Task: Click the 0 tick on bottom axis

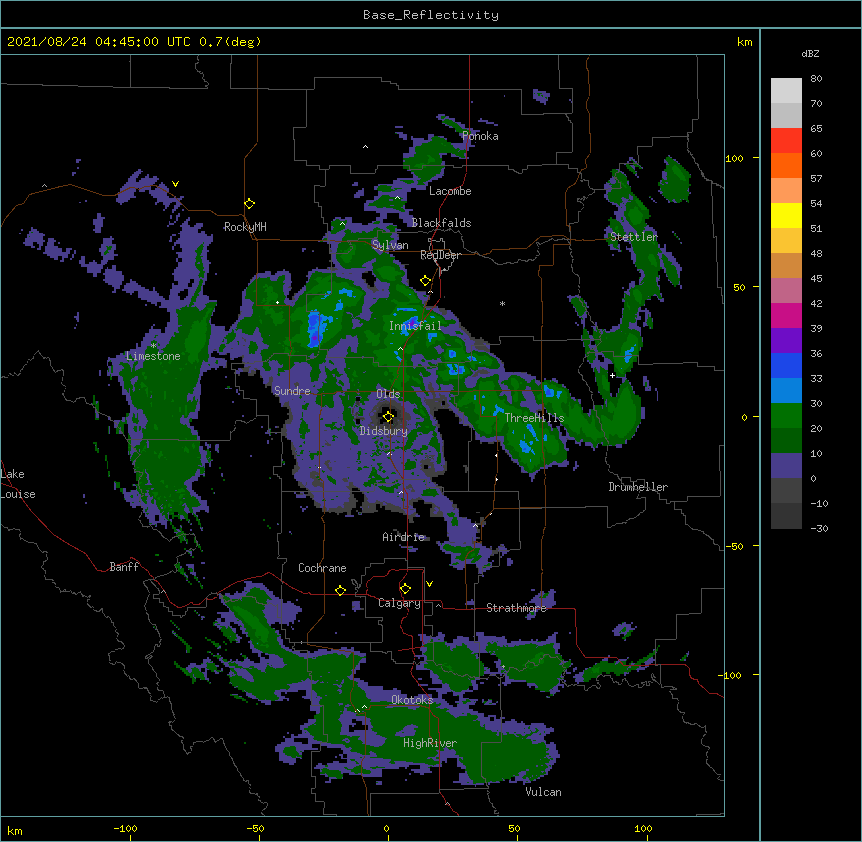Action: 386,829
